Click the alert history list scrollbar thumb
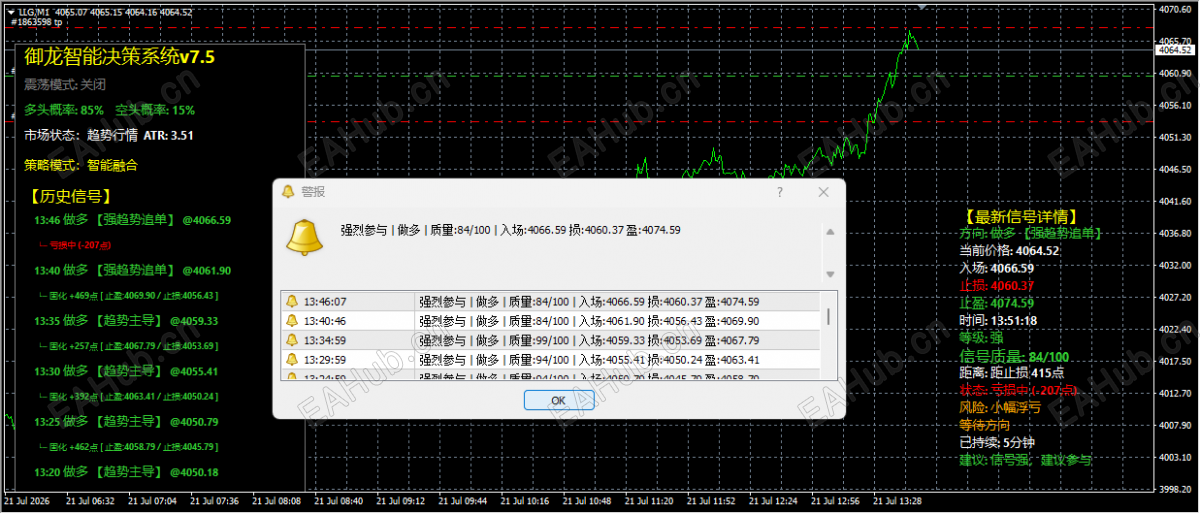 point(828,316)
